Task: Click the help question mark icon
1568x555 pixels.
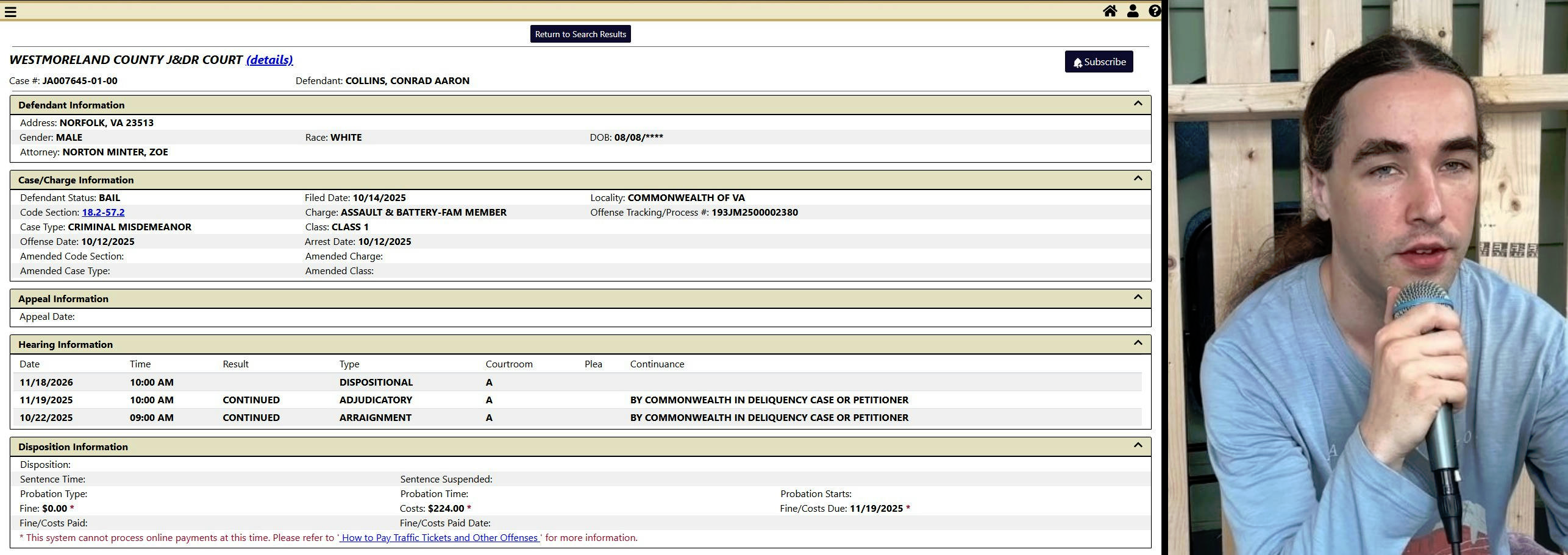Action: click(x=1154, y=11)
